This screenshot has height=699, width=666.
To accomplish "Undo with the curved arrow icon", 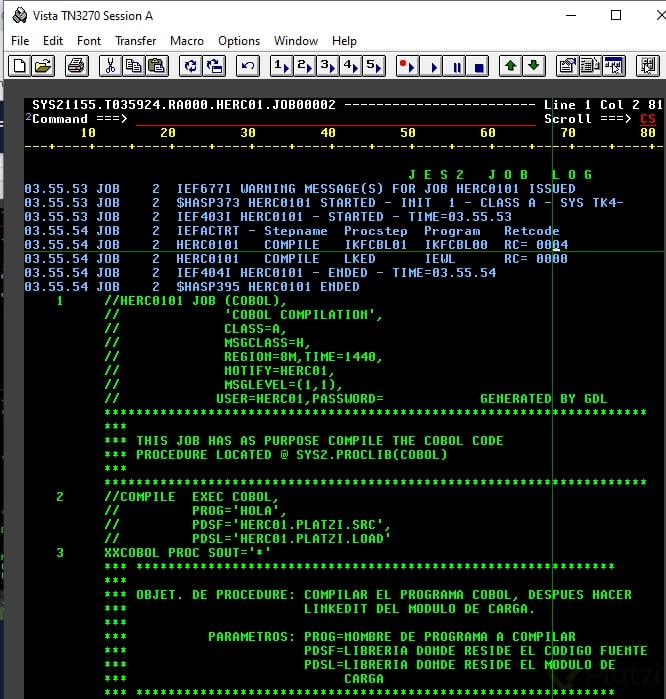I will 248,66.
